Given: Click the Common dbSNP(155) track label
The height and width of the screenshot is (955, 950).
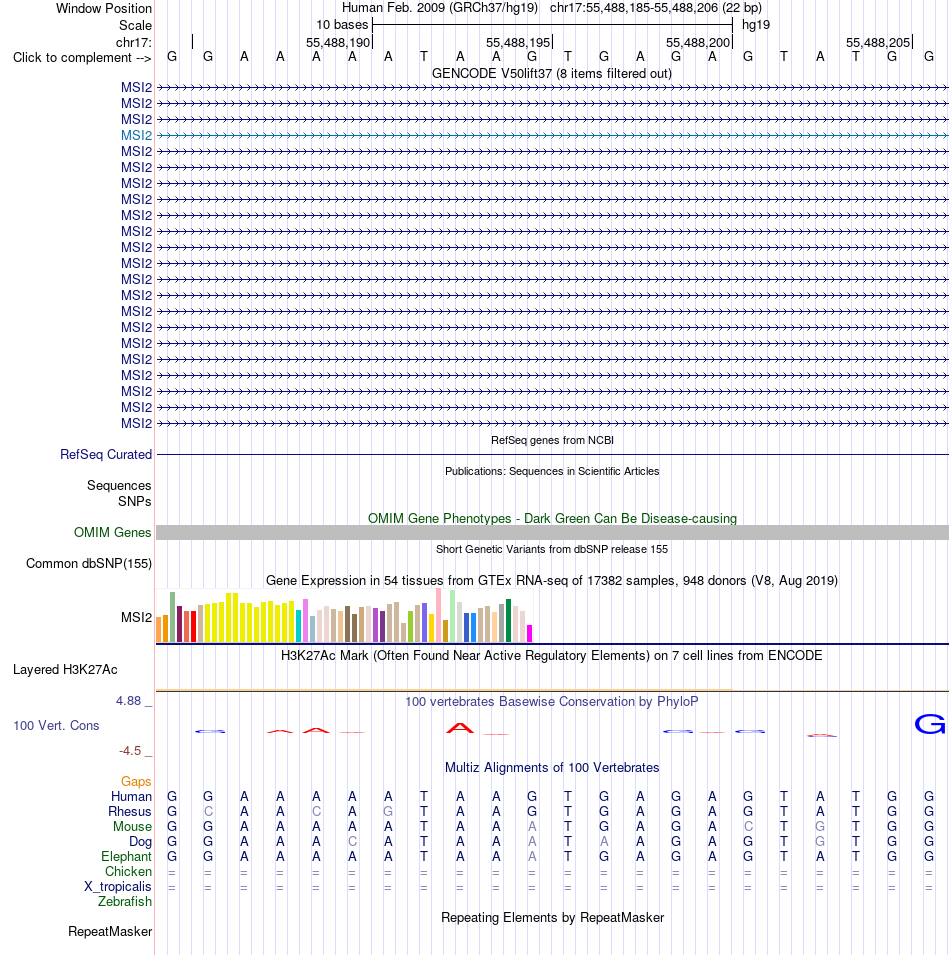Looking at the screenshot, I should tap(89, 563).
